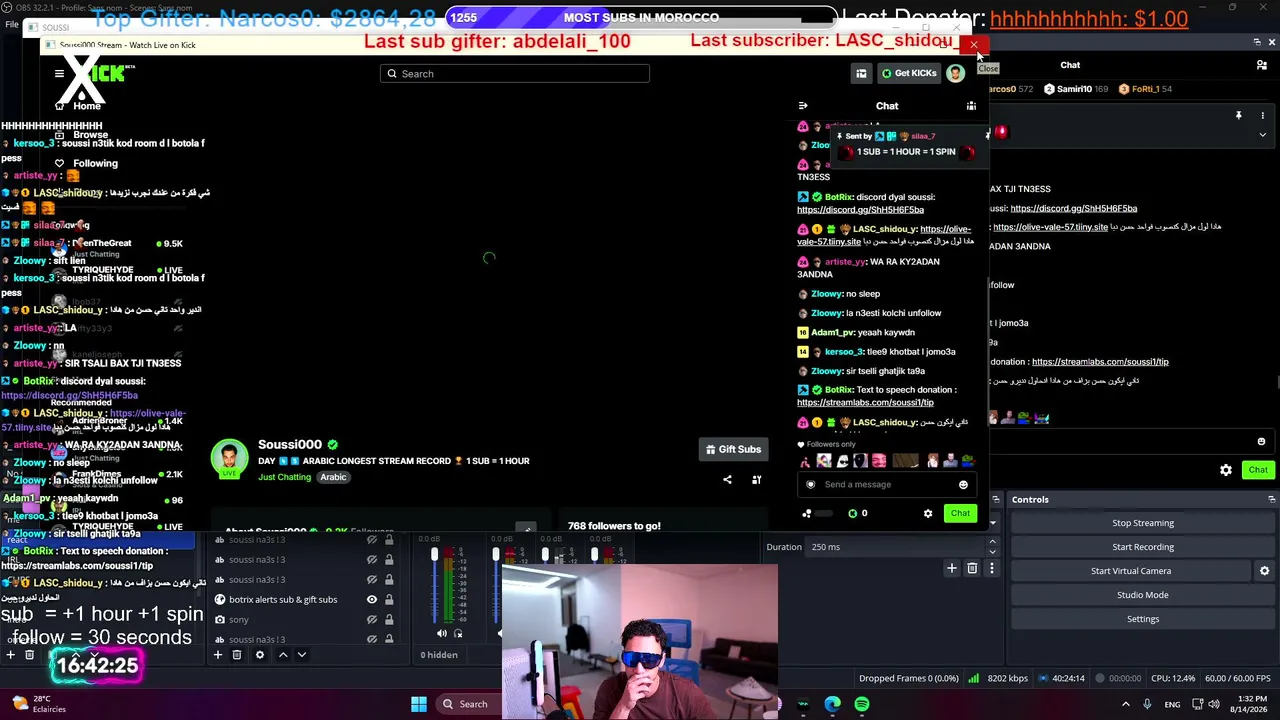1280x720 pixels.
Task: Float the OBS Controls dock
Action: click(x=1271, y=499)
